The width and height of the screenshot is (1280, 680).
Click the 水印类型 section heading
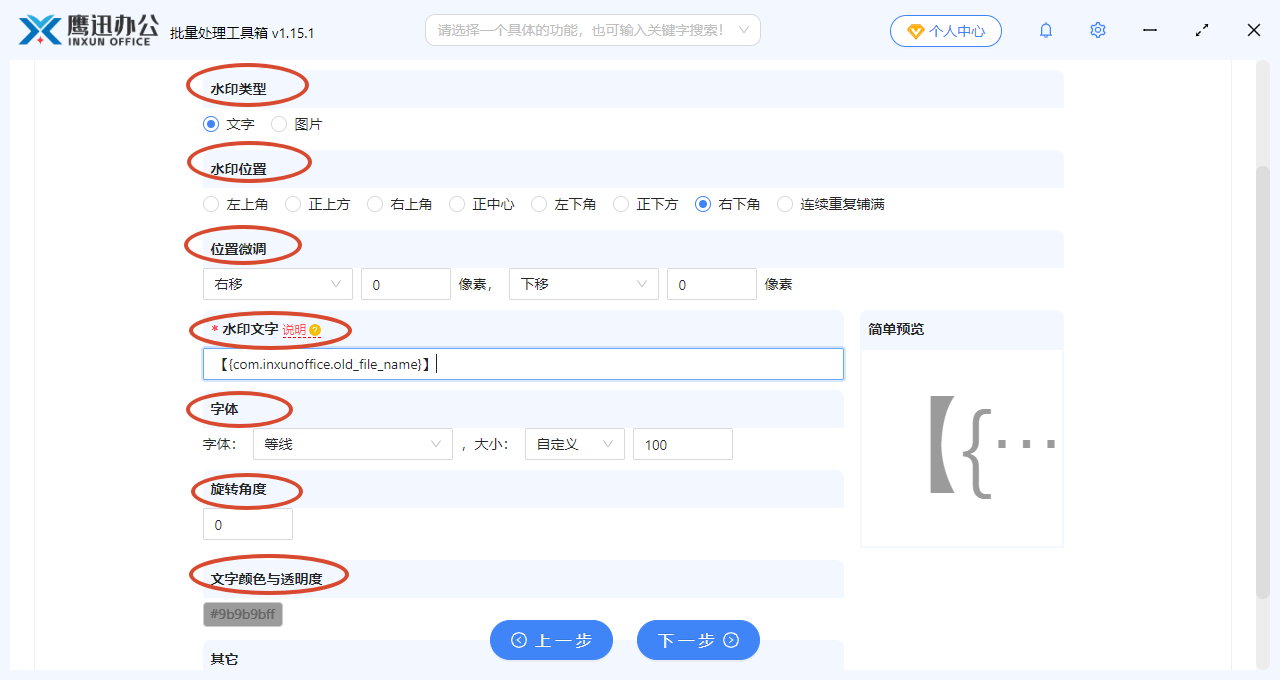click(x=239, y=89)
